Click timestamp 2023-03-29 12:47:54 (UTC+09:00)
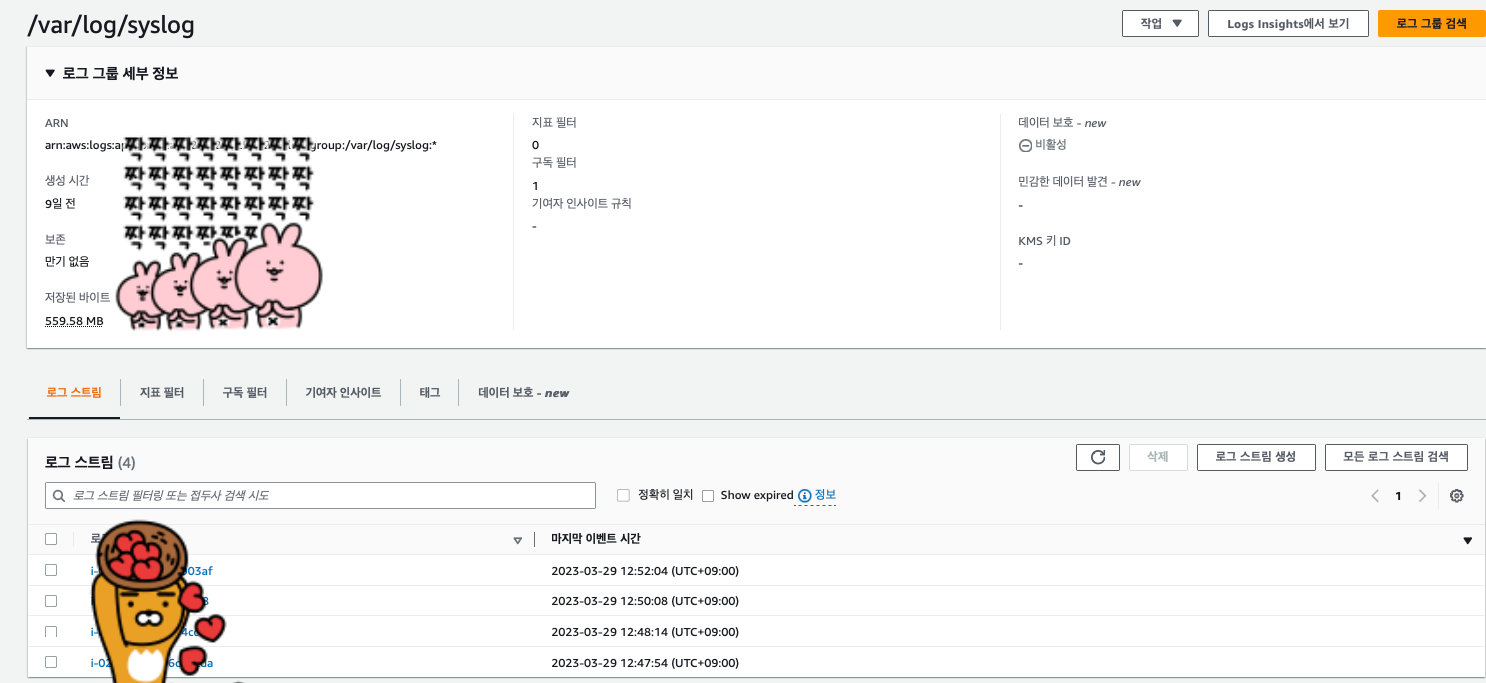Screen dimensions: 1486x683 pyautogui.click(x=645, y=662)
